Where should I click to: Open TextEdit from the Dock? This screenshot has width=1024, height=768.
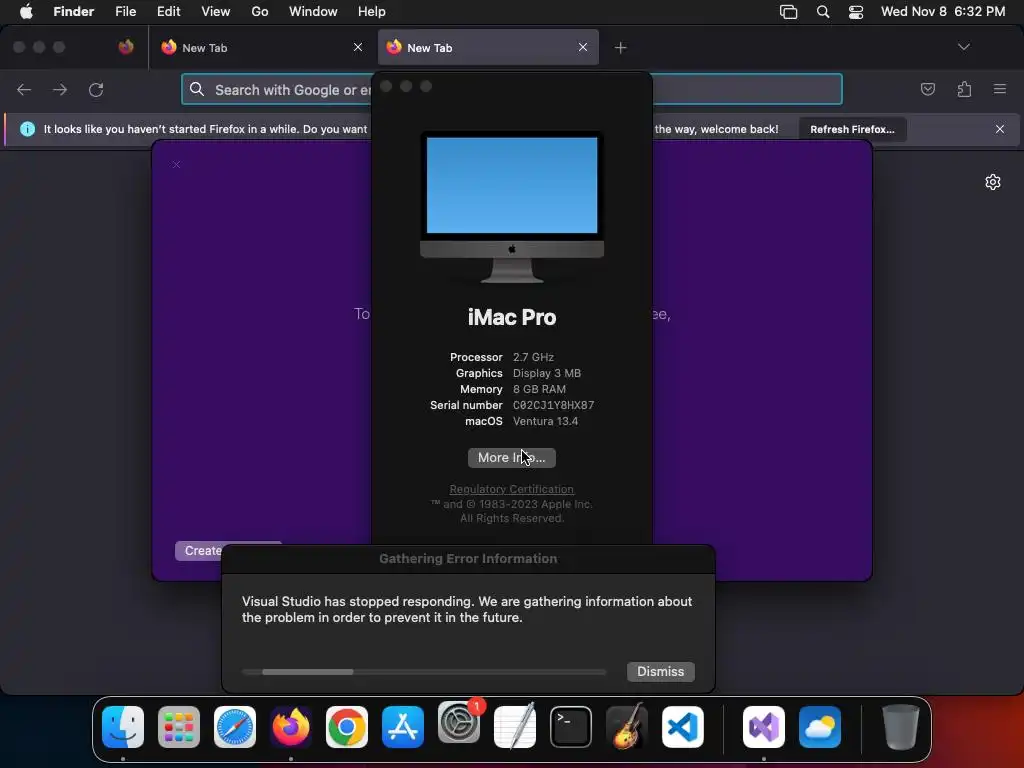pos(515,726)
